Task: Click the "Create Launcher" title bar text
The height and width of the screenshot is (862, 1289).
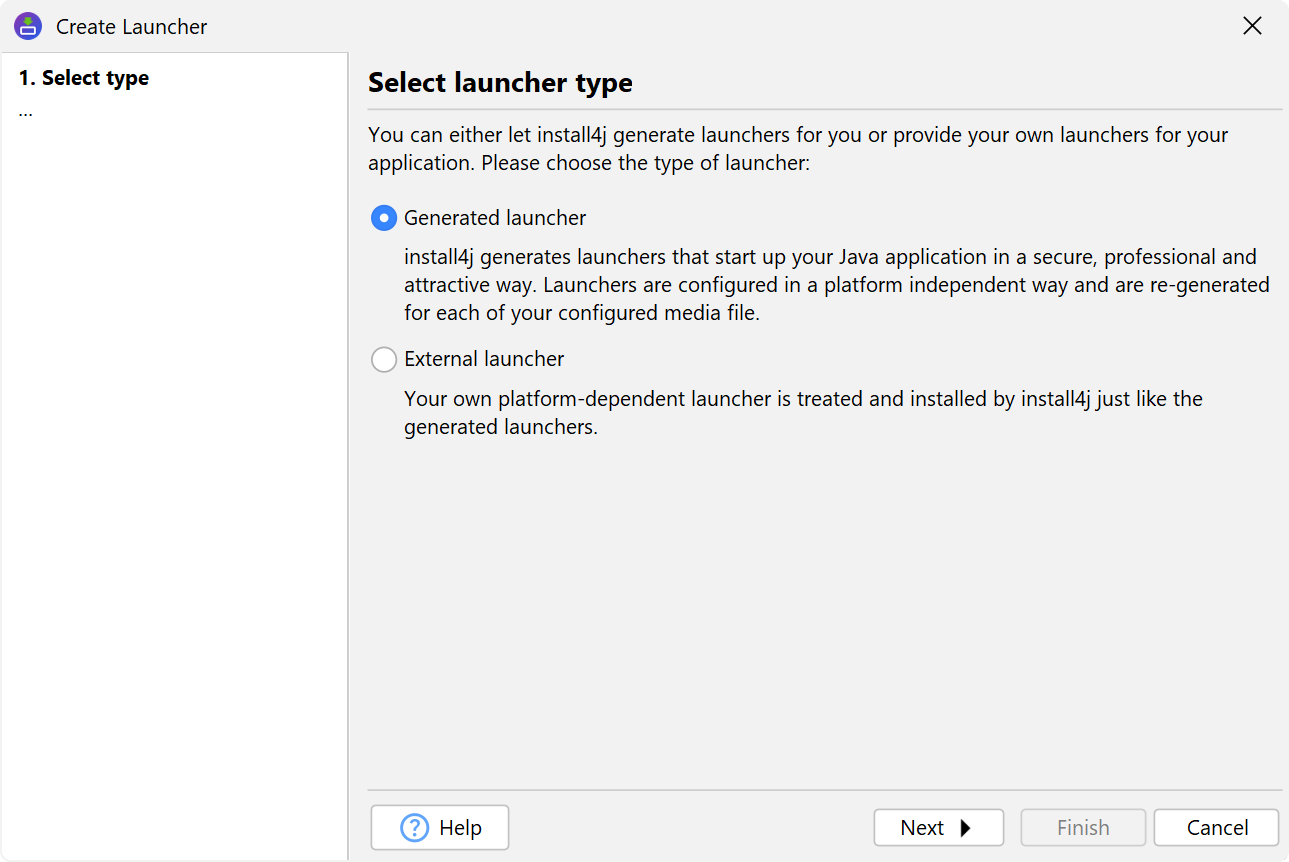Action: 131,27
